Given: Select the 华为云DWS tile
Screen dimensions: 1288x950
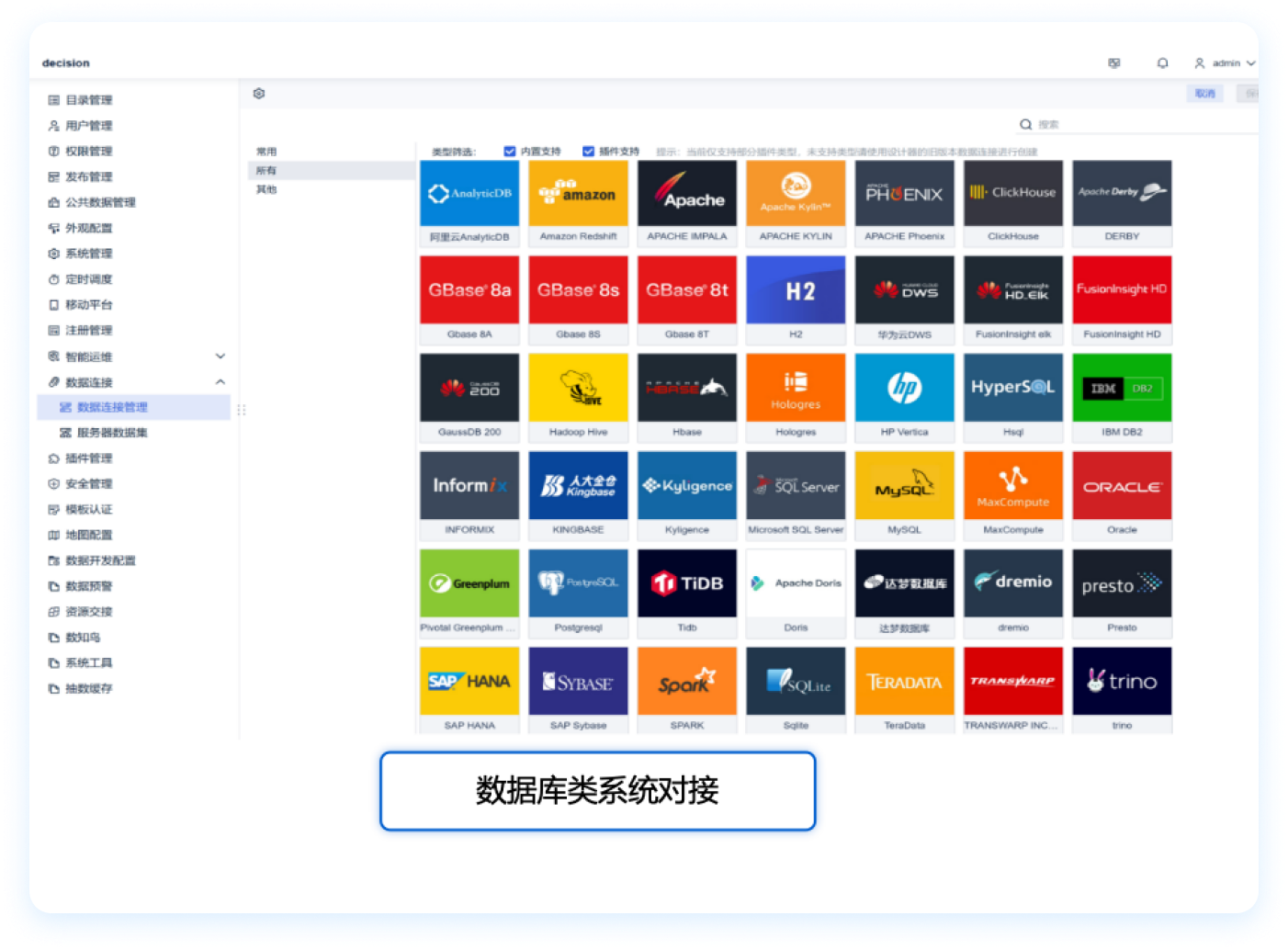Looking at the screenshot, I should 904,300.
